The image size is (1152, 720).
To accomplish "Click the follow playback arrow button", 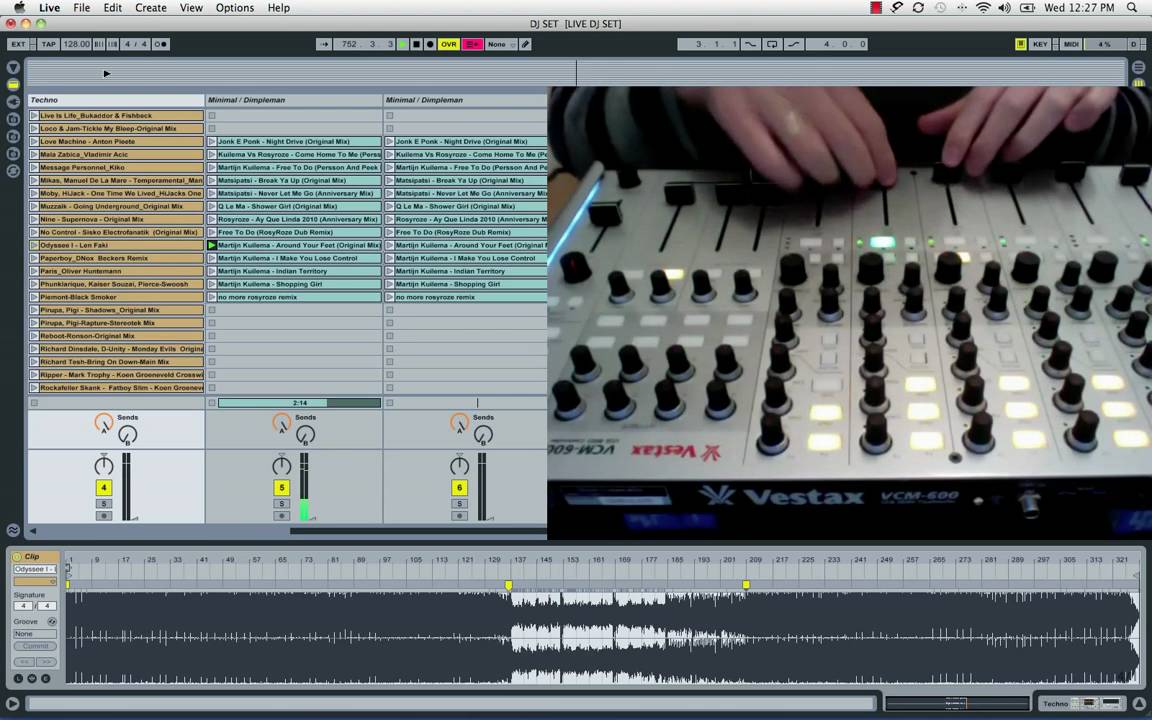I will pyautogui.click(x=324, y=44).
